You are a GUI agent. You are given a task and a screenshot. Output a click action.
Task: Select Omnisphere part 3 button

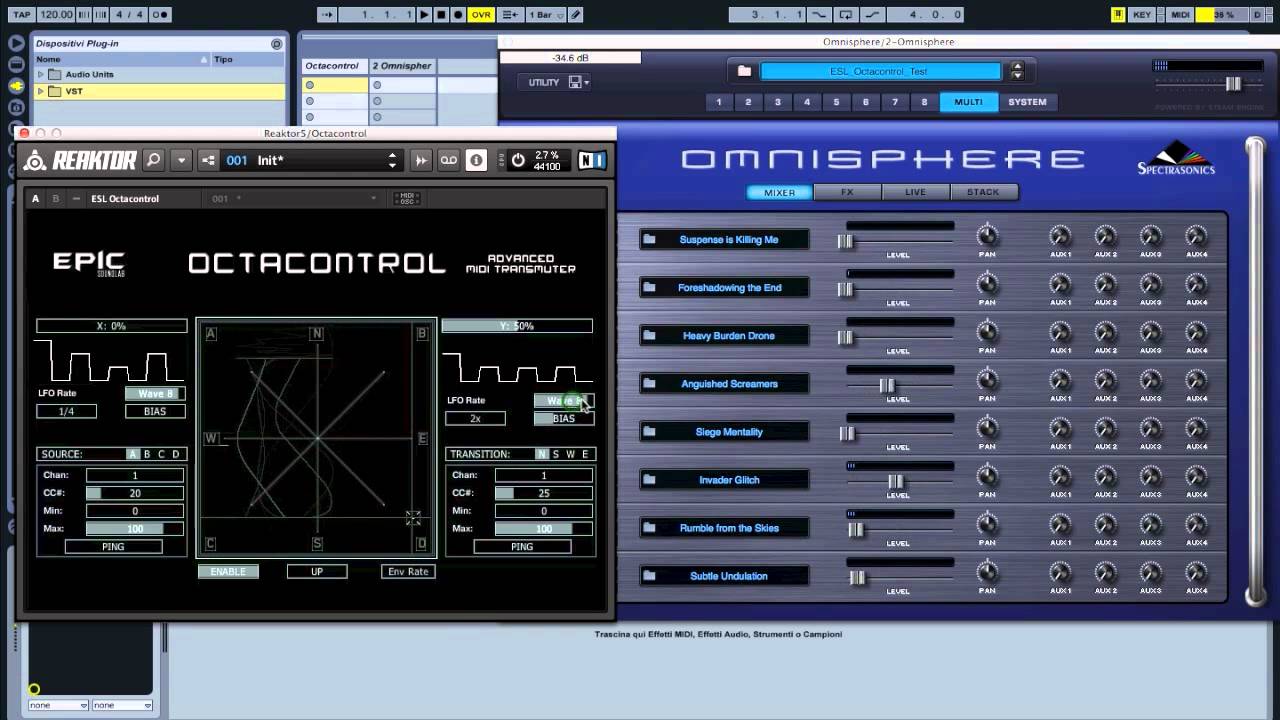pos(777,102)
